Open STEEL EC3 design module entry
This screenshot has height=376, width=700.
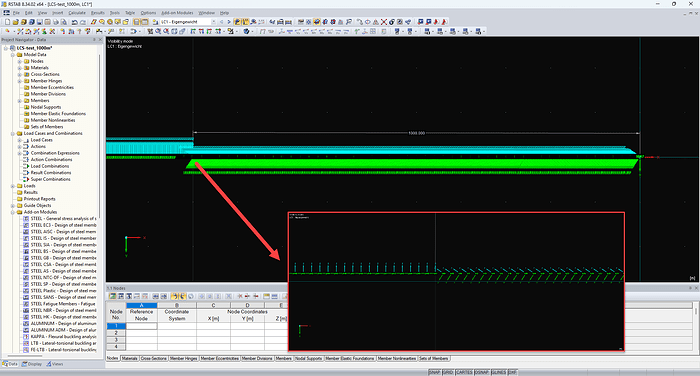[x=63, y=226]
